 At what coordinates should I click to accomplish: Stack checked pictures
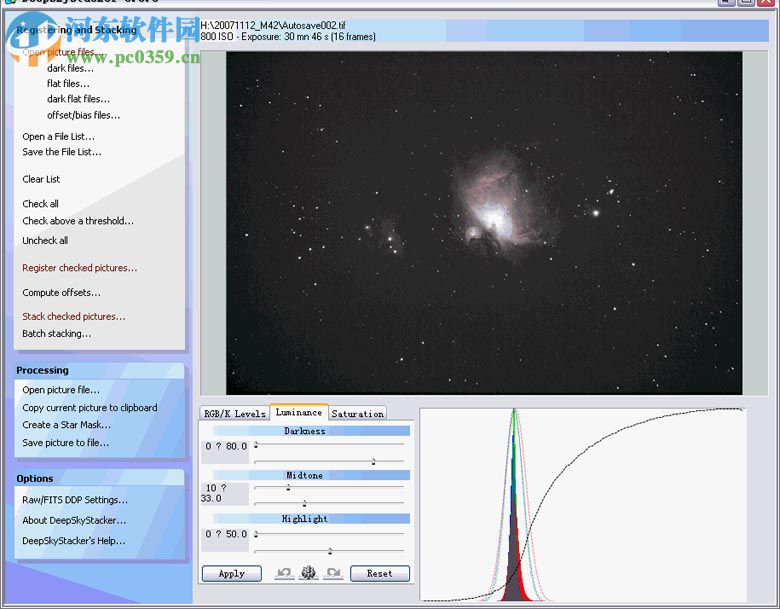pos(74,316)
